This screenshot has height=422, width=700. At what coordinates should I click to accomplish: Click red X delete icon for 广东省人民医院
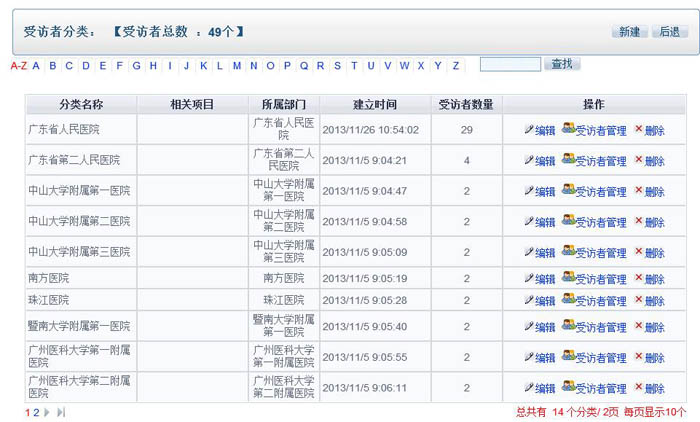(x=639, y=129)
